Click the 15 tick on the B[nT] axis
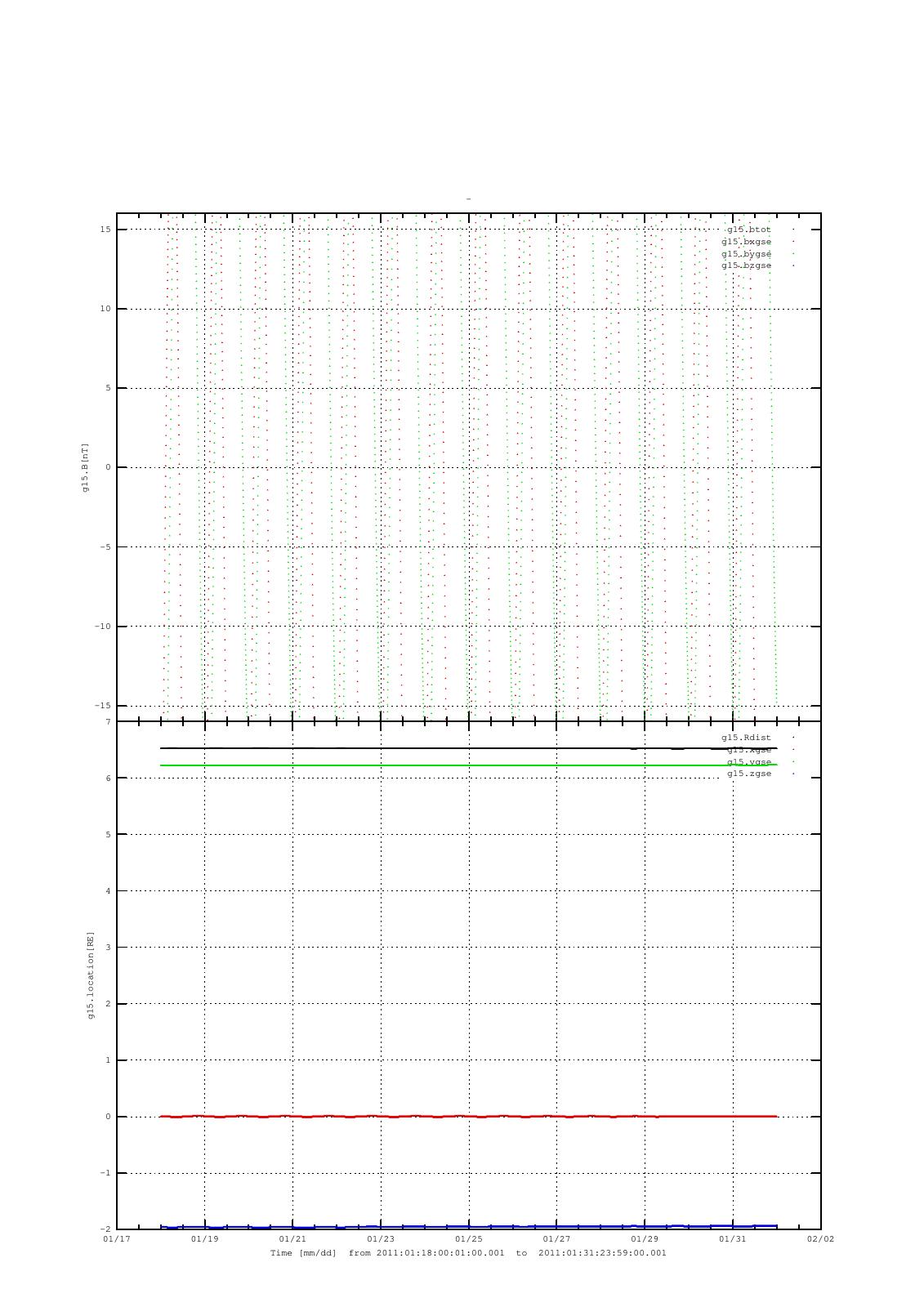Viewport: 924px width, 1307px height. pyautogui.click(x=105, y=230)
